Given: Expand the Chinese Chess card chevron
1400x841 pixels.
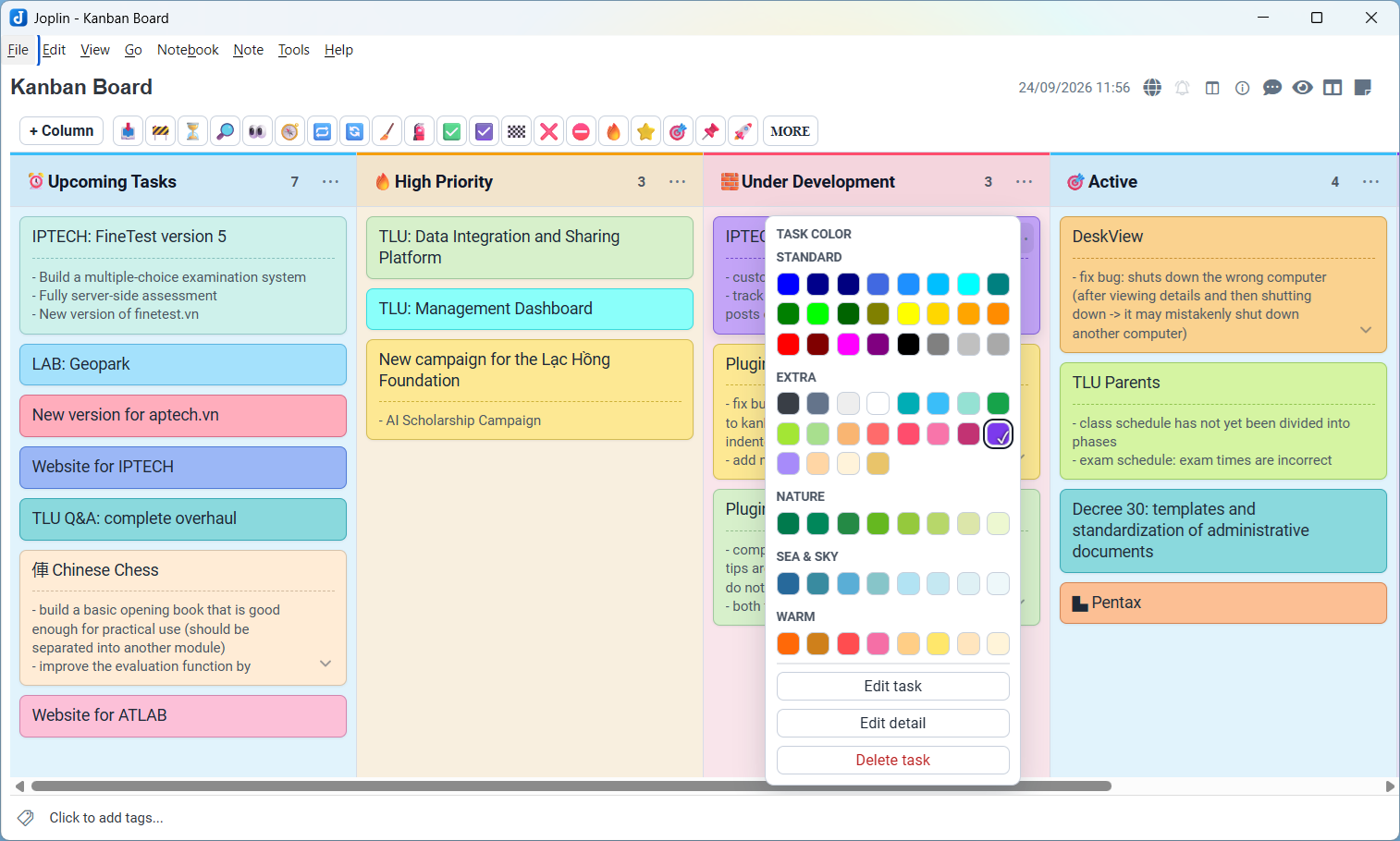Looking at the screenshot, I should coord(325,664).
